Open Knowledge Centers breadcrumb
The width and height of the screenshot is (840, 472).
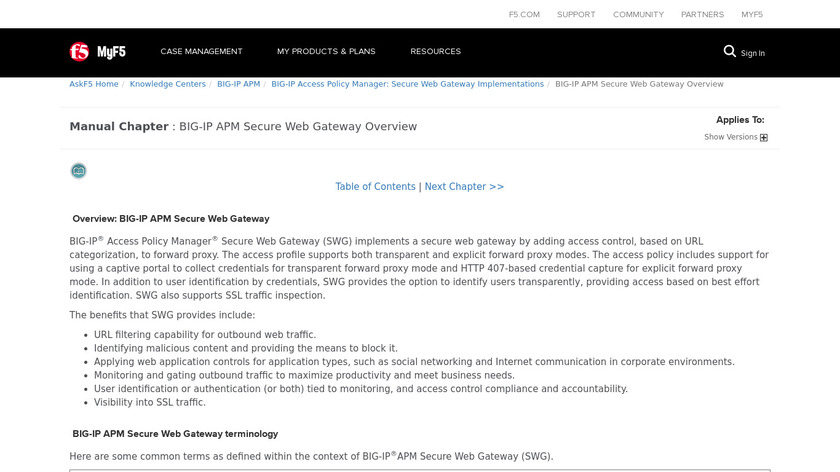[167, 84]
